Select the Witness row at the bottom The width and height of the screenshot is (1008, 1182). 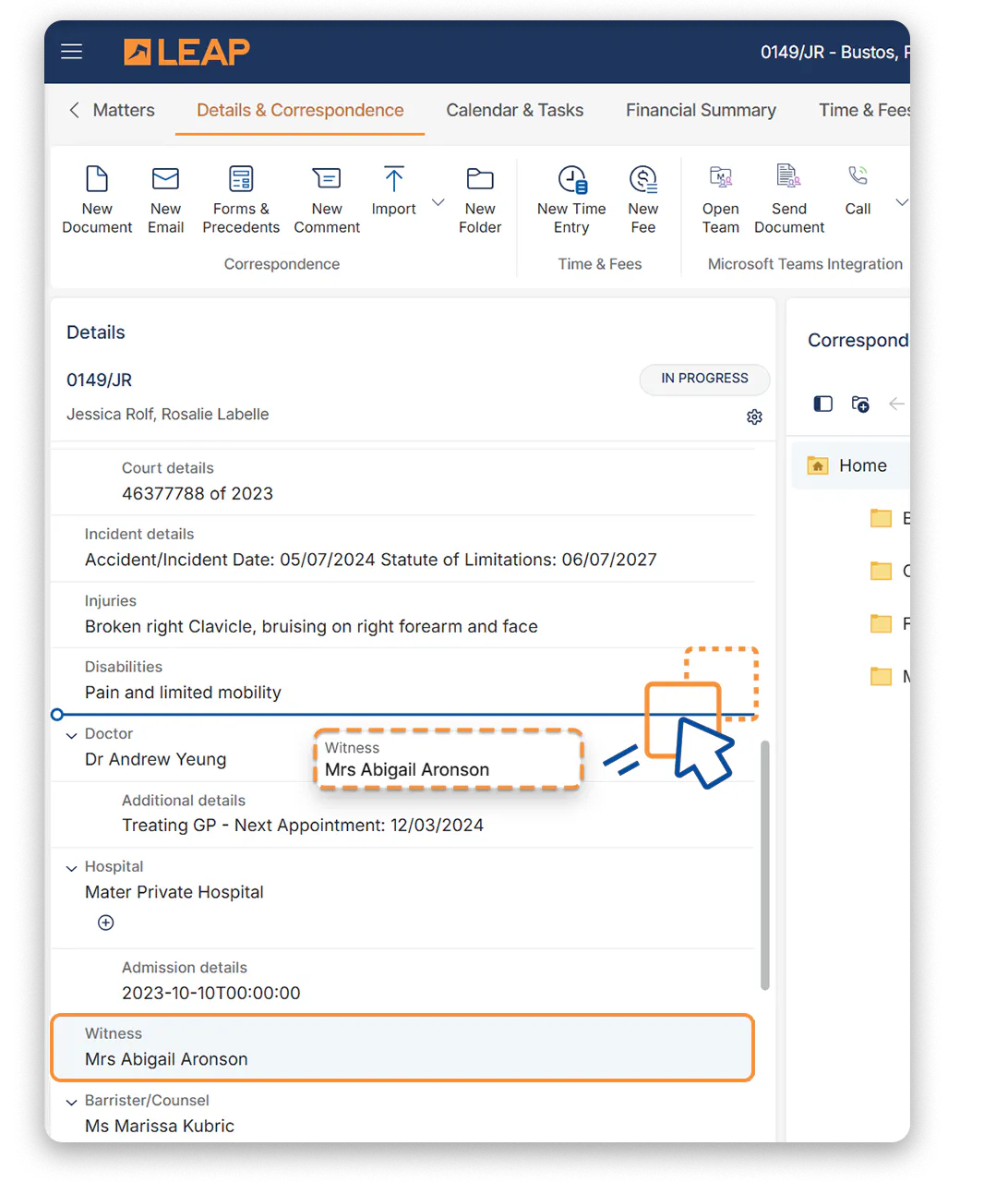(x=402, y=1047)
